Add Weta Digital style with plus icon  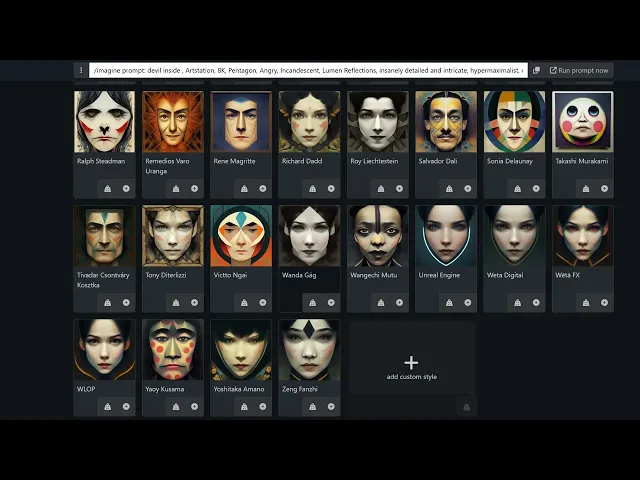point(536,302)
